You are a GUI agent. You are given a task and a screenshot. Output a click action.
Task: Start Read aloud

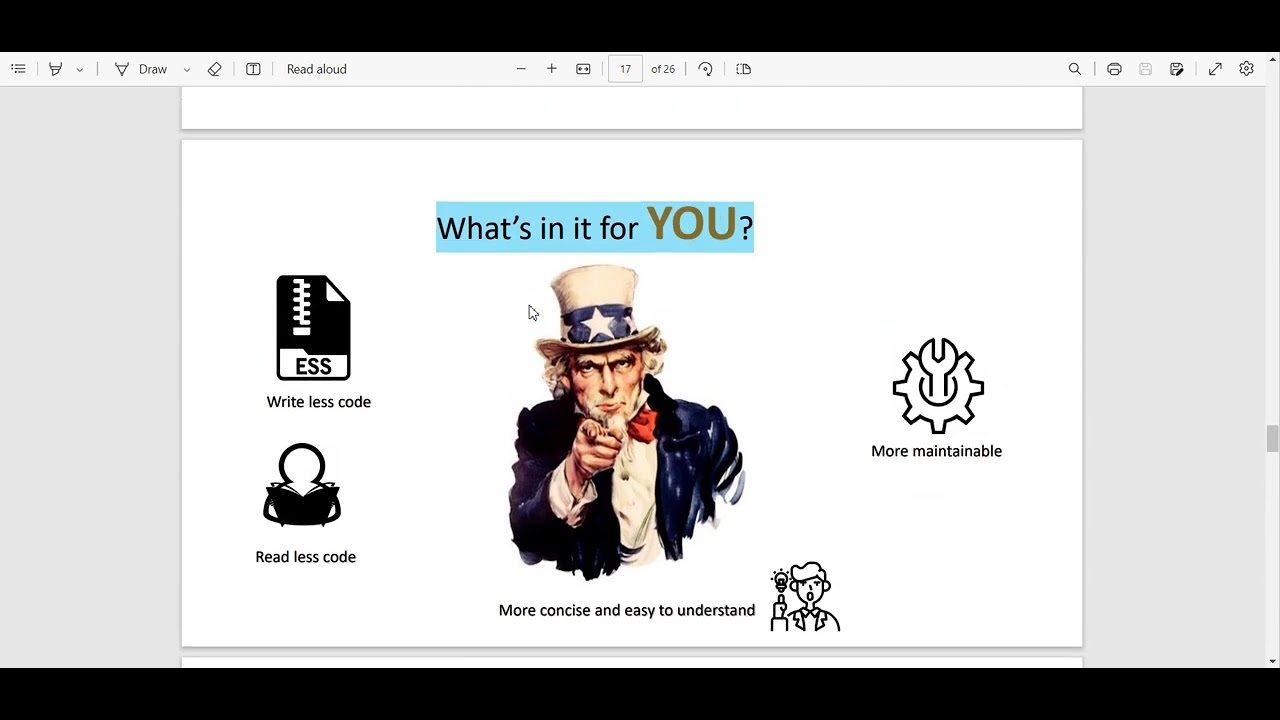tap(317, 69)
